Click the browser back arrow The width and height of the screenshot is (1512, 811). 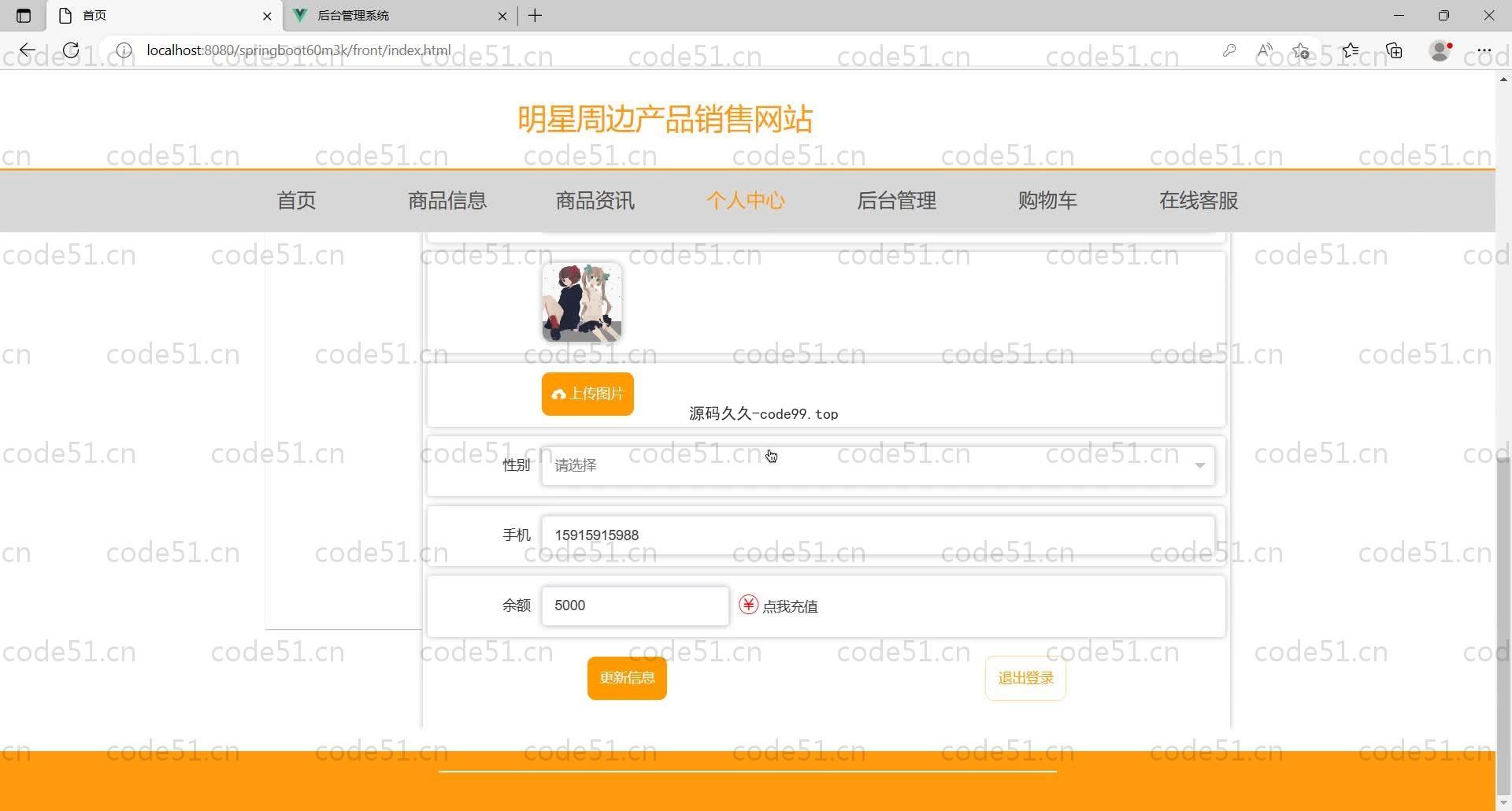28,50
